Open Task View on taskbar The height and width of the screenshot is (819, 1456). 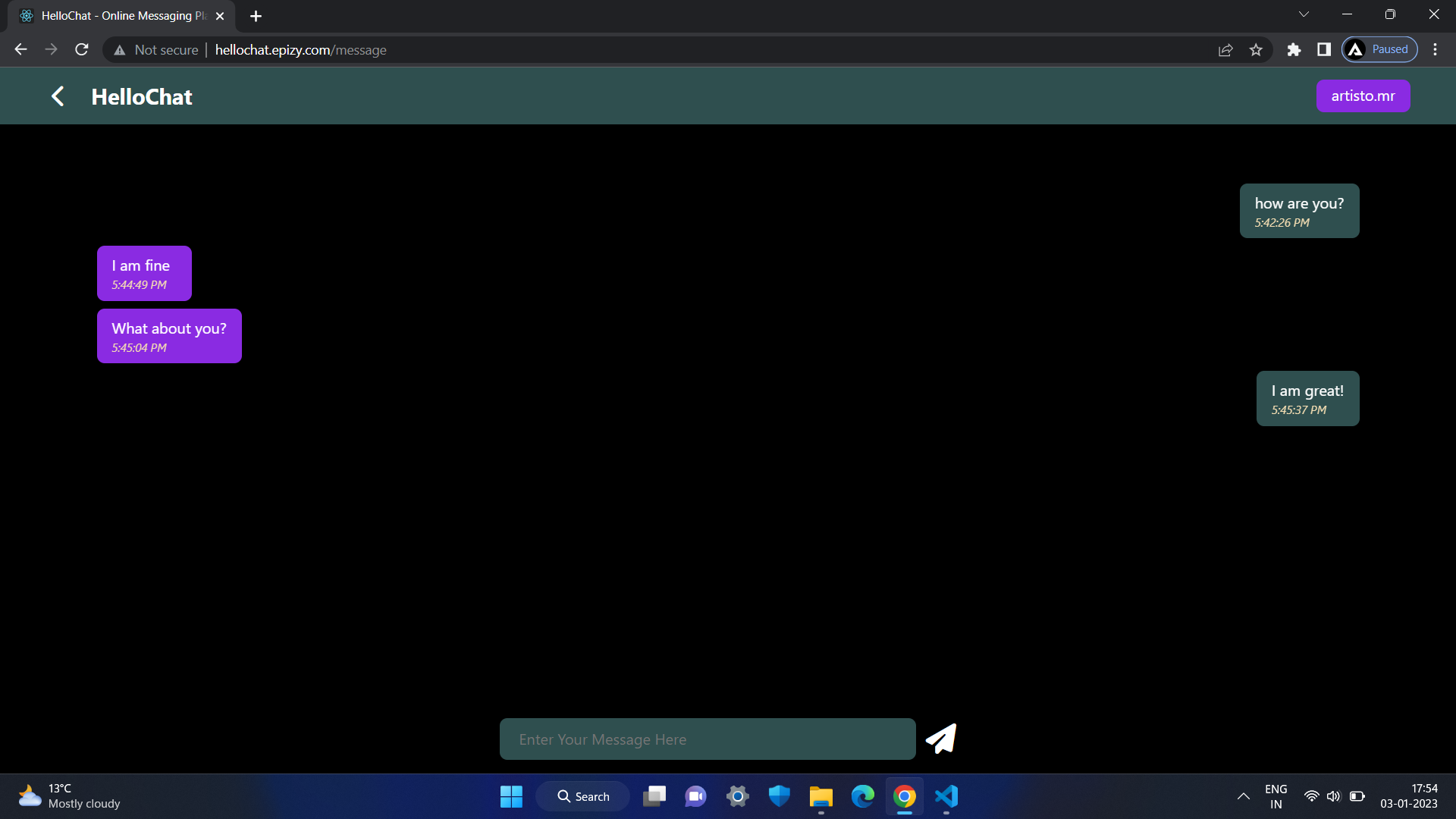[654, 796]
